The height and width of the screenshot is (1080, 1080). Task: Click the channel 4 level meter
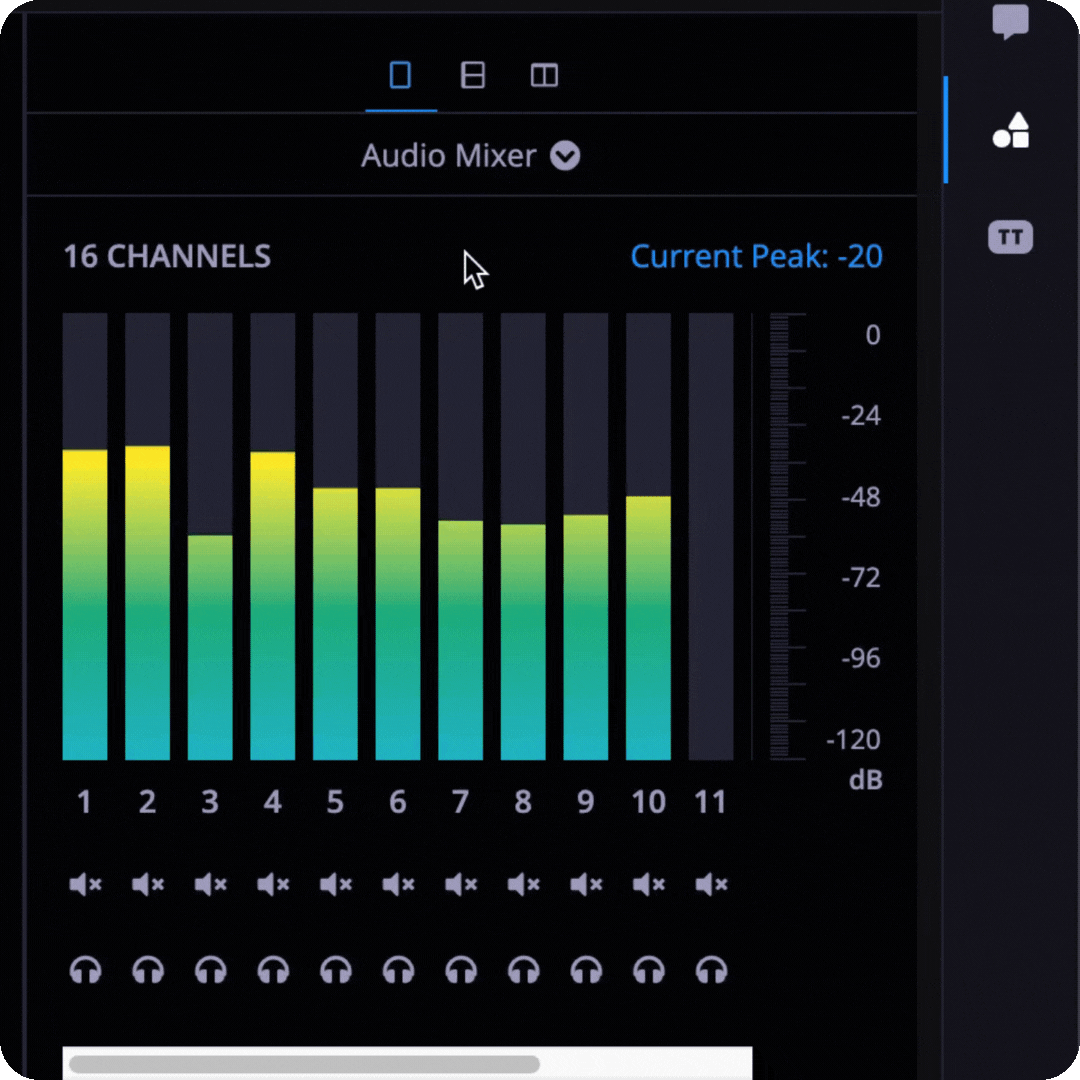(x=273, y=537)
